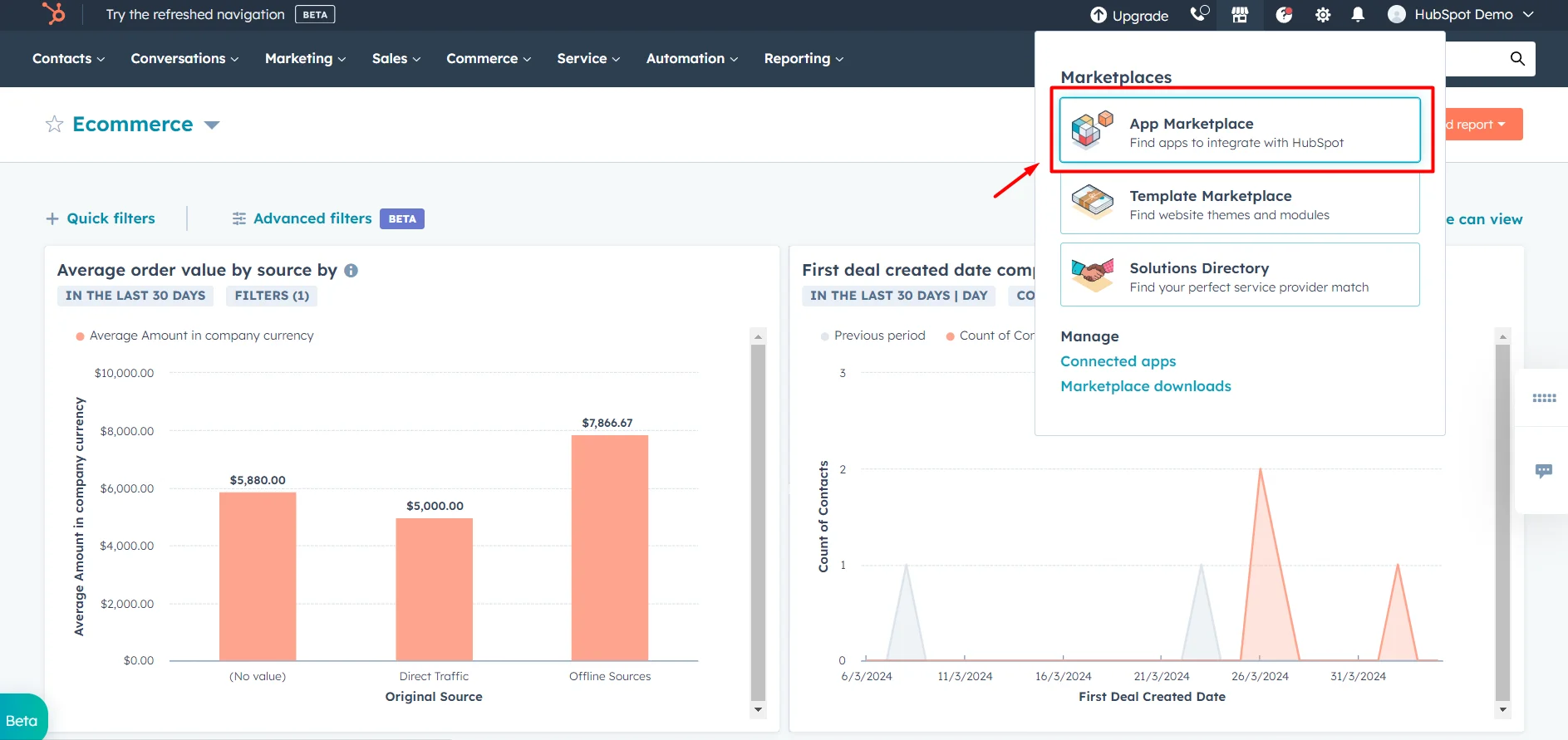This screenshot has width=1568, height=740.
Task: Toggle Average Amount in company currency legend
Action: click(194, 336)
